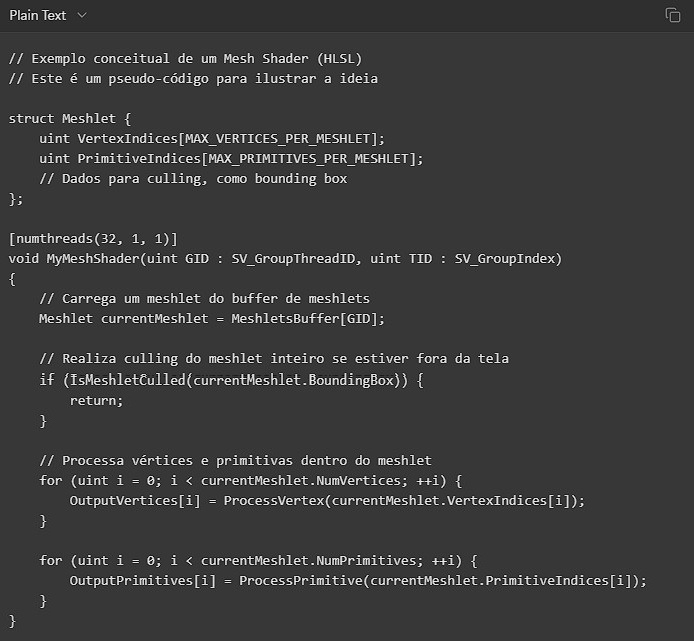The width and height of the screenshot is (694, 641).
Task: Click the OutputVertices ProcessVertex assignment line
Action: (326, 500)
